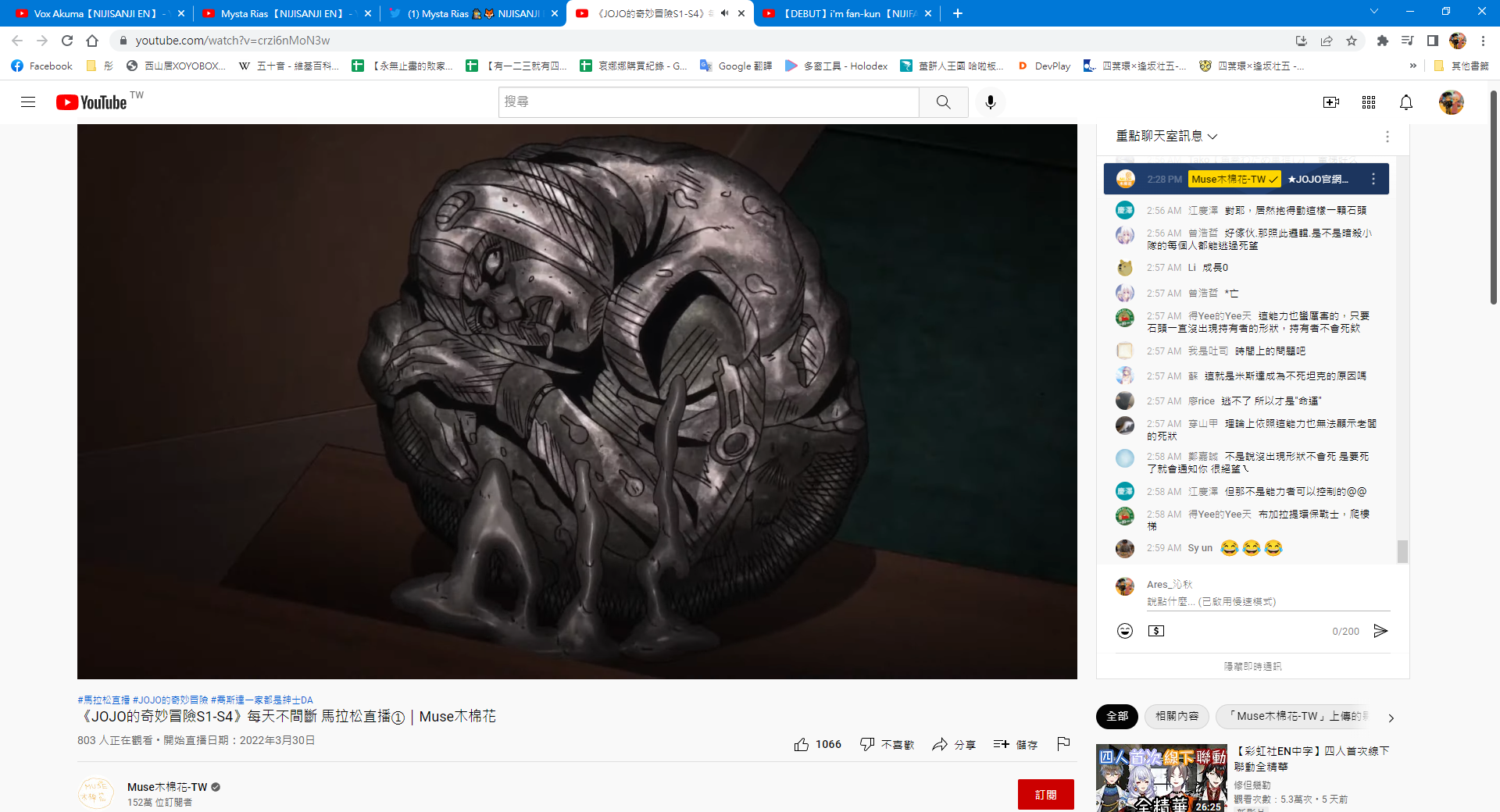Open the tab search dropdown arrow

(1374, 12)
